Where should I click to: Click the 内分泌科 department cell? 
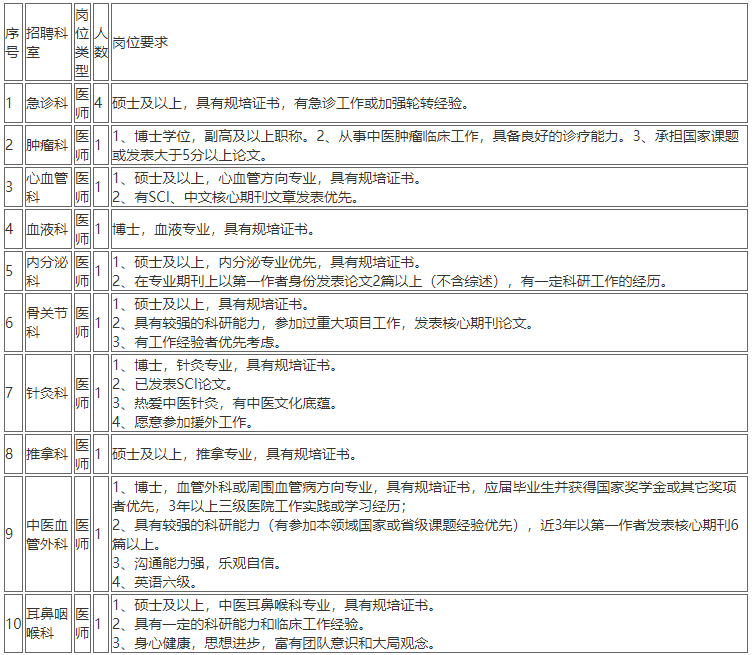47,271
